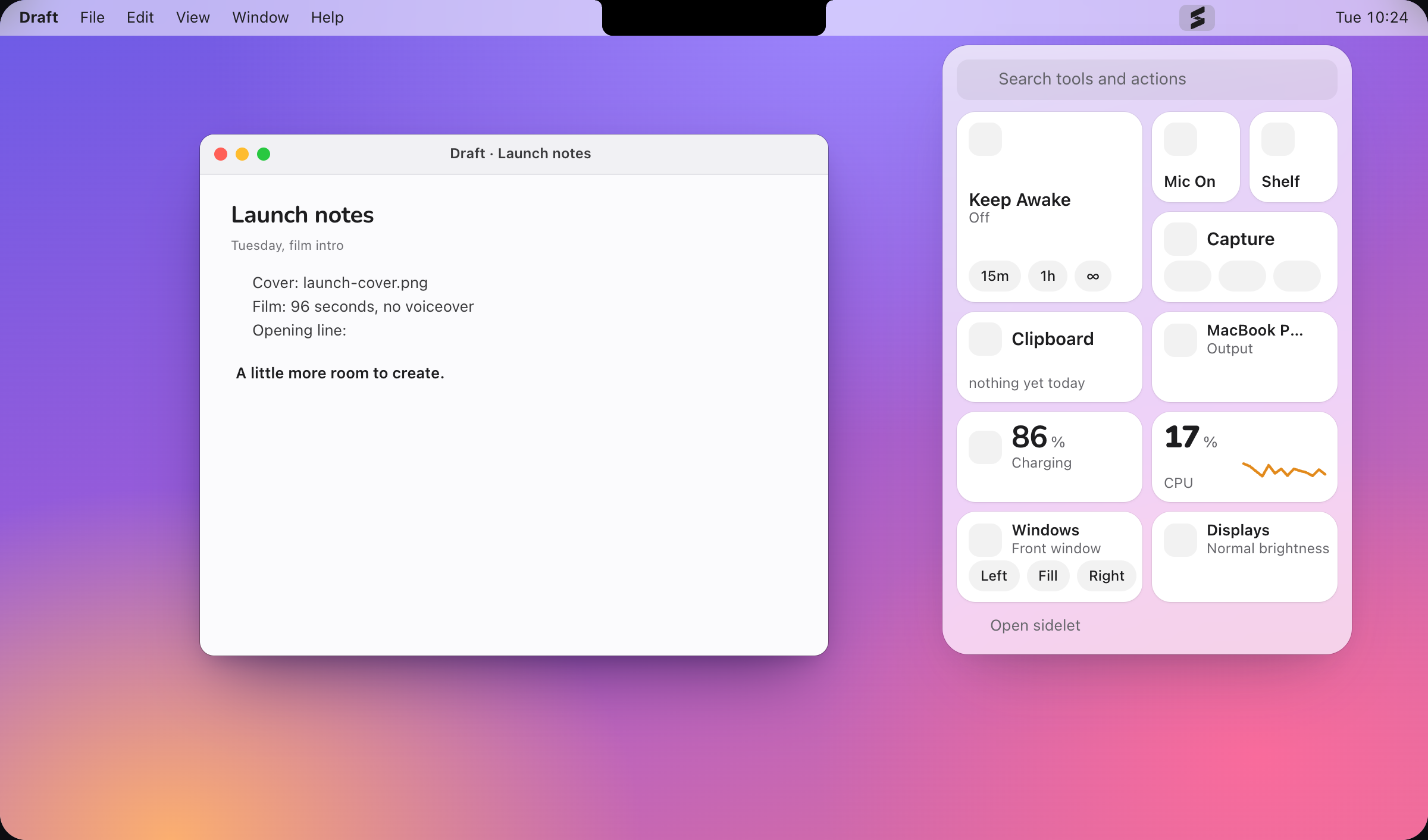Viewport: 1428px width, 840px height.
Task: Click the Open sidelet link
Action: 1035,625
